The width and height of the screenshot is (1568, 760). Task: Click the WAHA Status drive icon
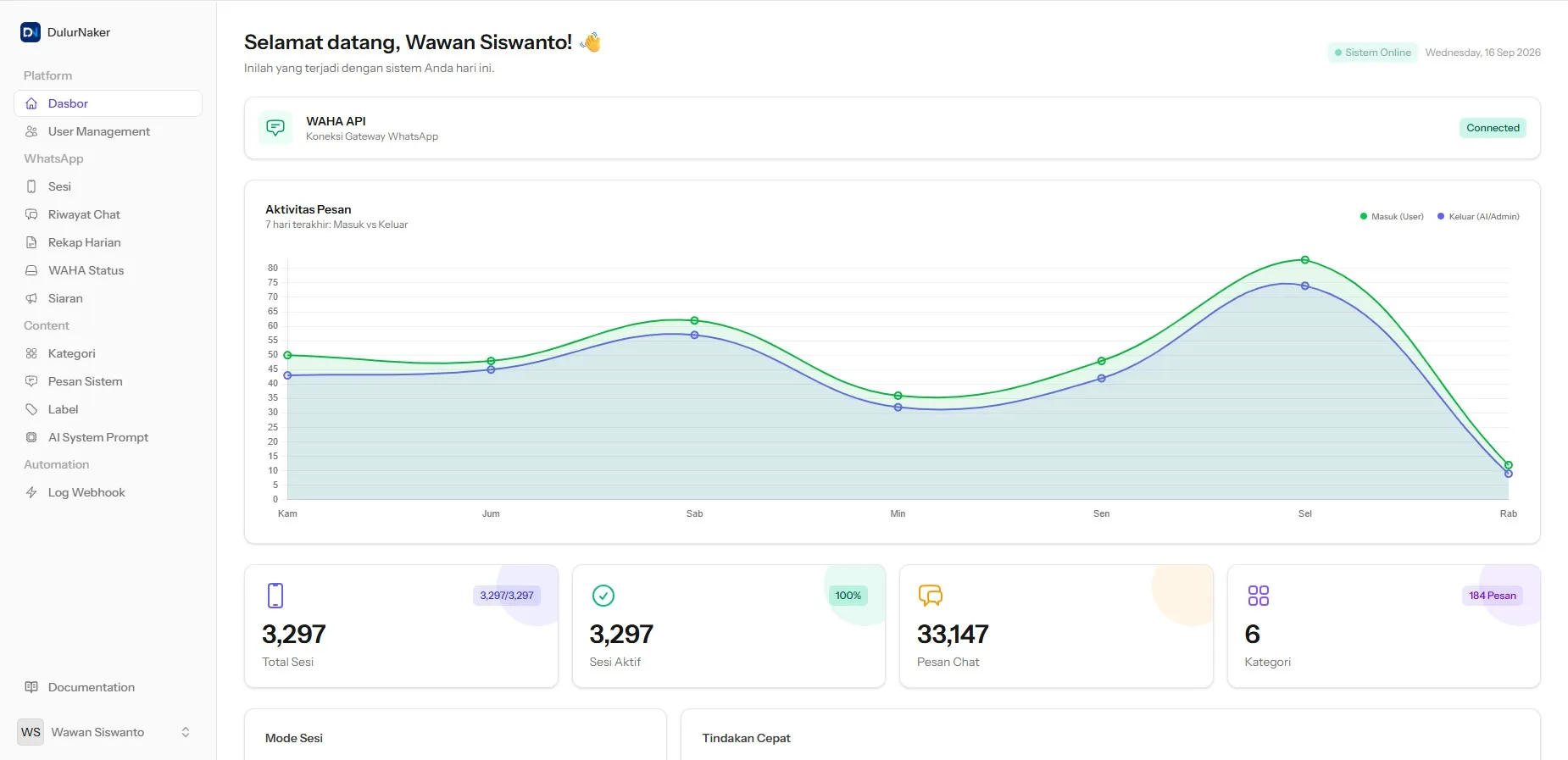(x=31, y=270)
